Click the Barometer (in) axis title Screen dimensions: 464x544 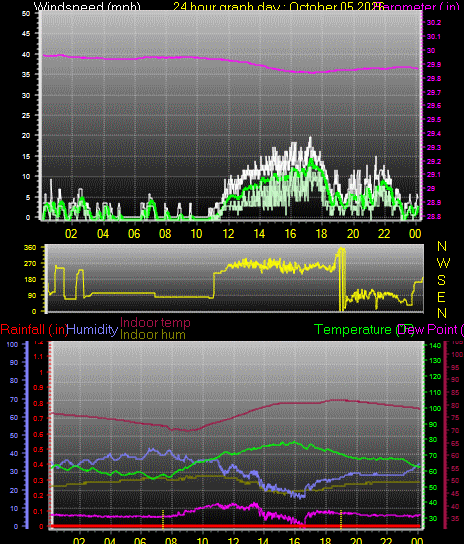click(421, 6)
